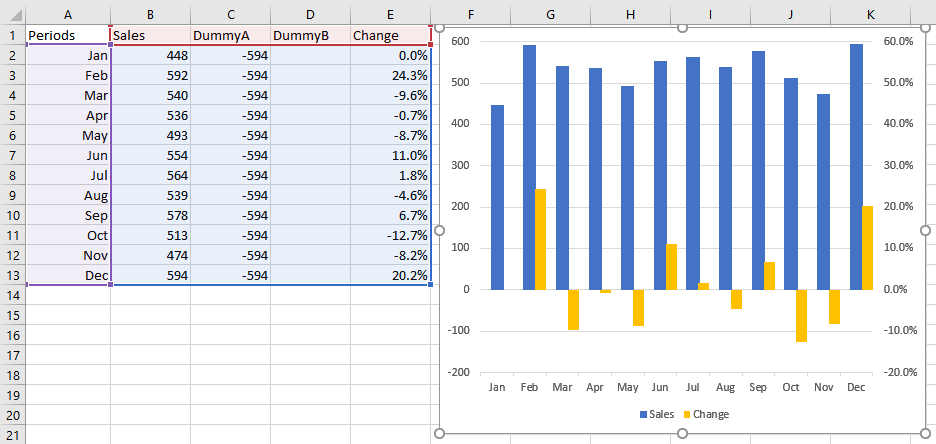The width and height of the screenshot is (936, 444).
Task: Select the Sales value 554
Action: [150, 155]
